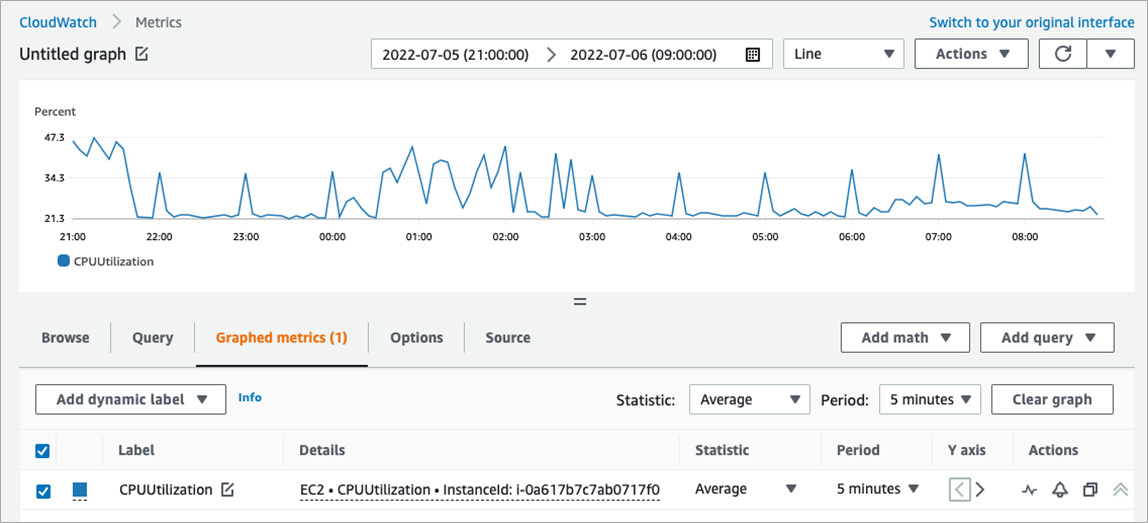Duplicate the CPUUtilization metric row

(1090, 489)
